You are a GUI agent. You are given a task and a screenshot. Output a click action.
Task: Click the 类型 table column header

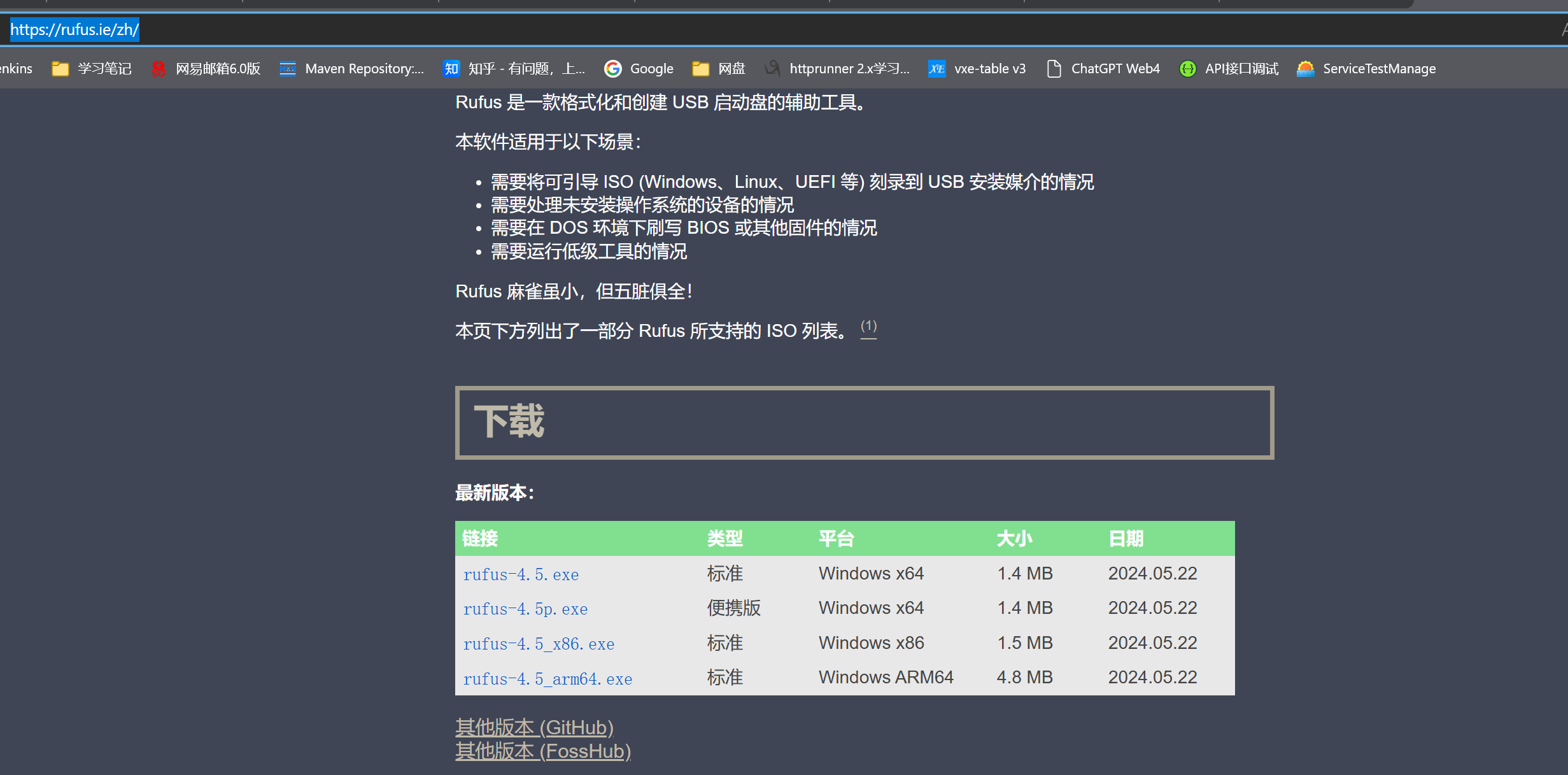(725, 539)
